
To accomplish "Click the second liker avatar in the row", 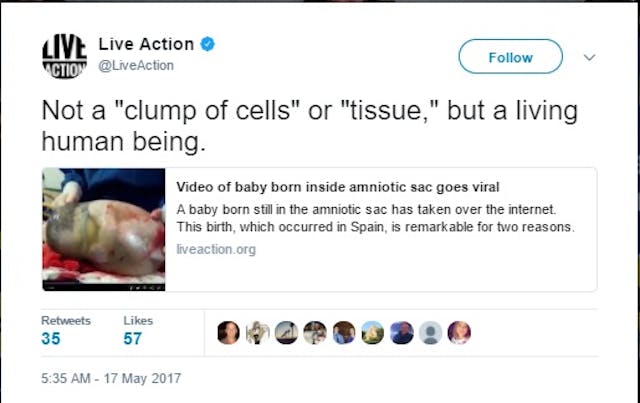I will 257,332.
